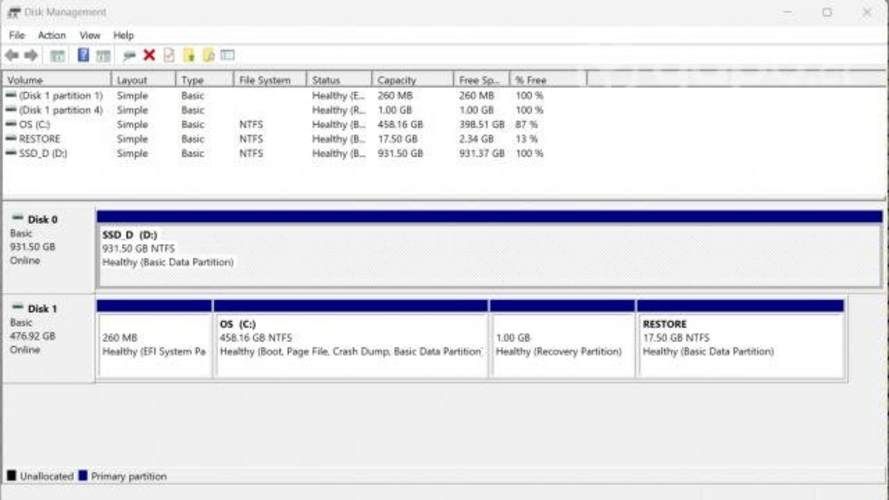Select the 1.00 GB Recovery Partition block
This screenshot has width=889, height=500.
562,345
